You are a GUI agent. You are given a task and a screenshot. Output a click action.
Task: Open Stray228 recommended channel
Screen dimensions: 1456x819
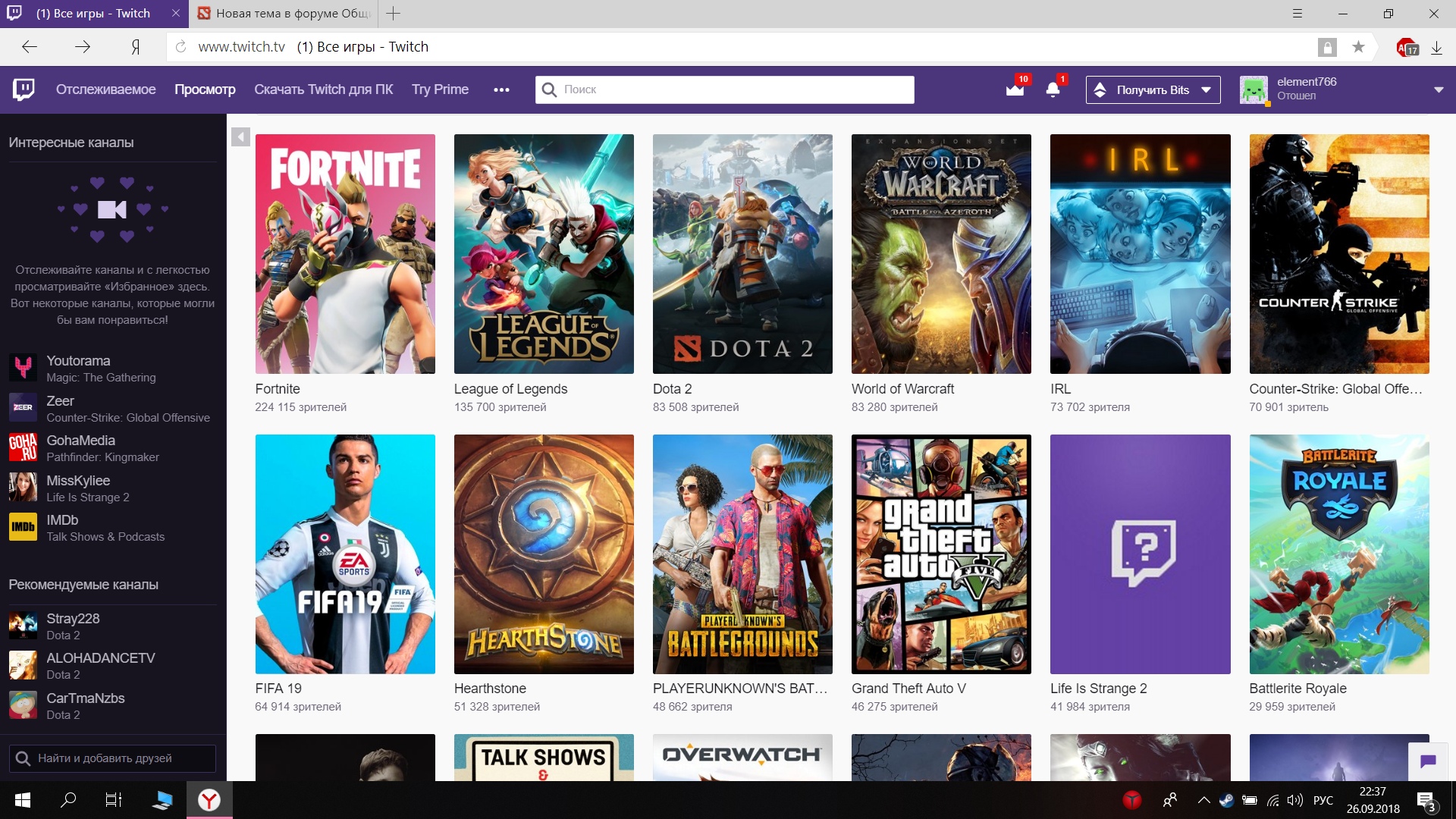[73, 619]
